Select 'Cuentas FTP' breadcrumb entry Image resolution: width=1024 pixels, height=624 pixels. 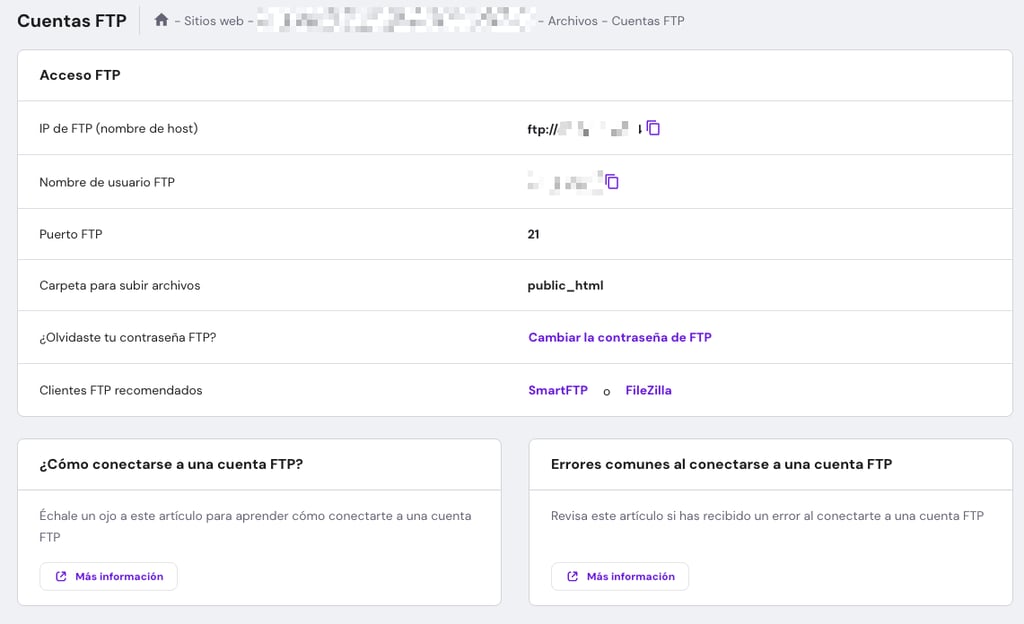[648, 21]
